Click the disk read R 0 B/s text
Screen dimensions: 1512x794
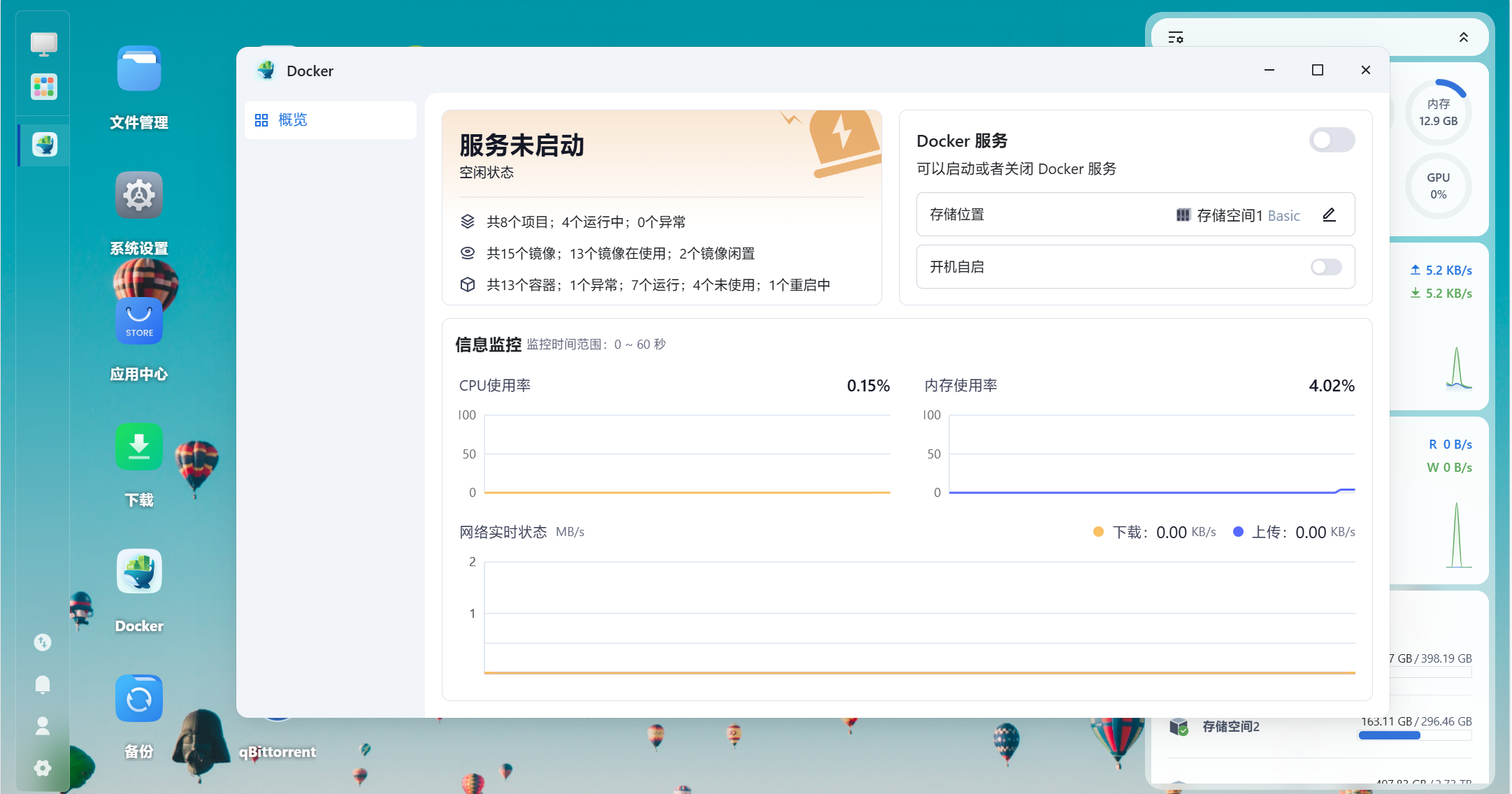(1450, 445)
